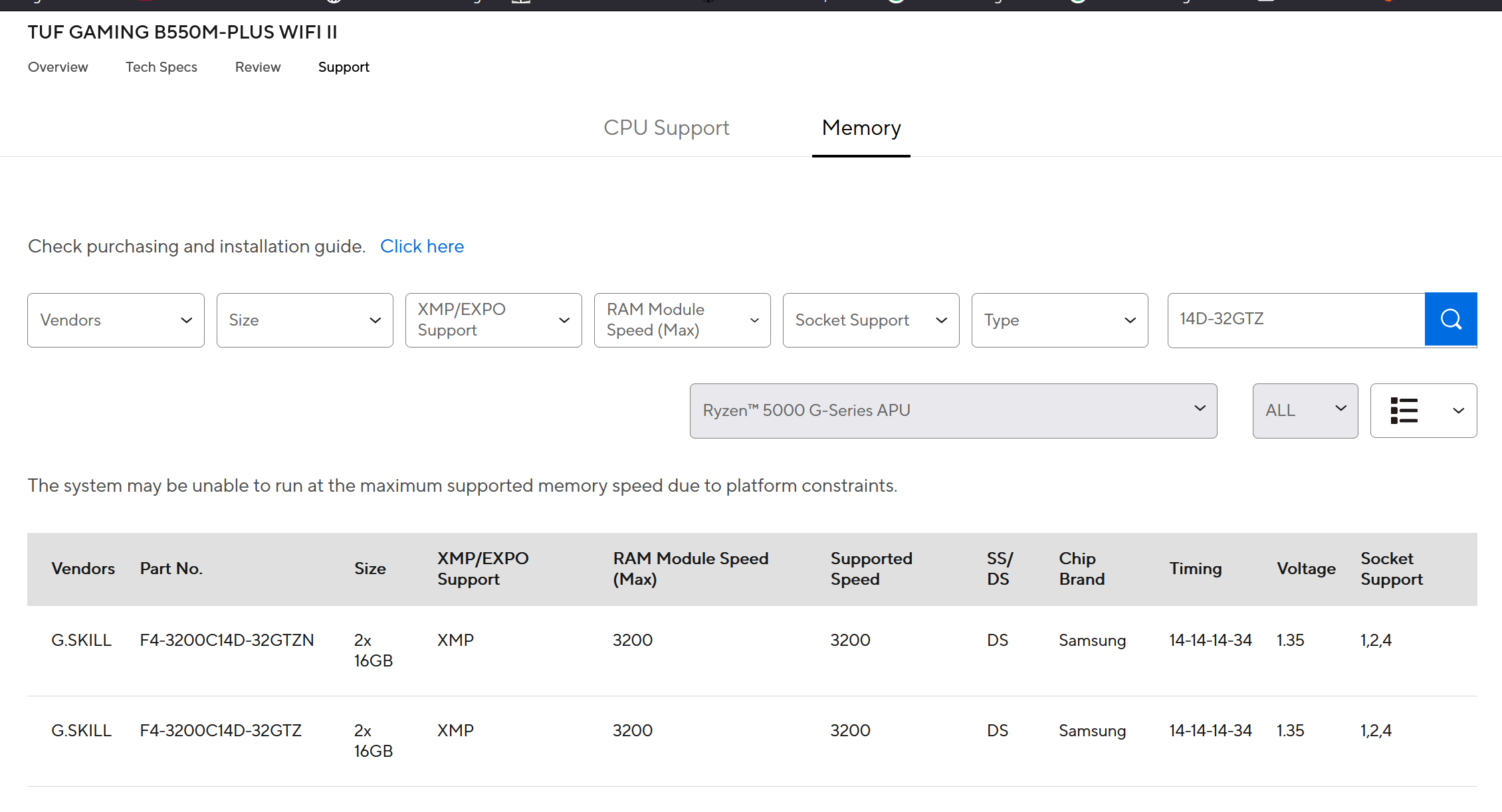Click the F4-3200C14D-32GTZN table row
This screenshot has width=1502, height=812.
click(x=227, y=641)
